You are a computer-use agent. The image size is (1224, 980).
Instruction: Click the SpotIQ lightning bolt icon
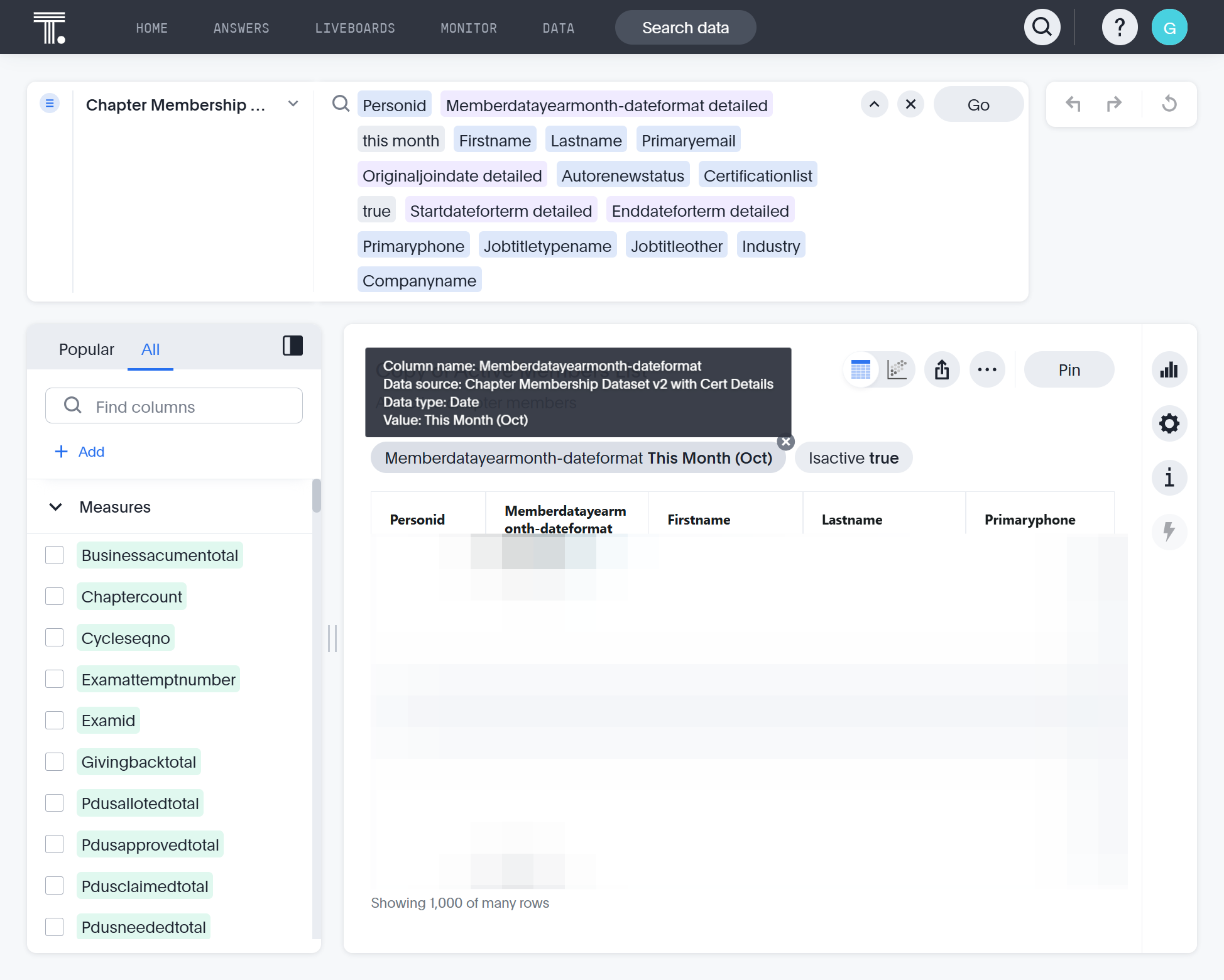[x=1169, y=531]
